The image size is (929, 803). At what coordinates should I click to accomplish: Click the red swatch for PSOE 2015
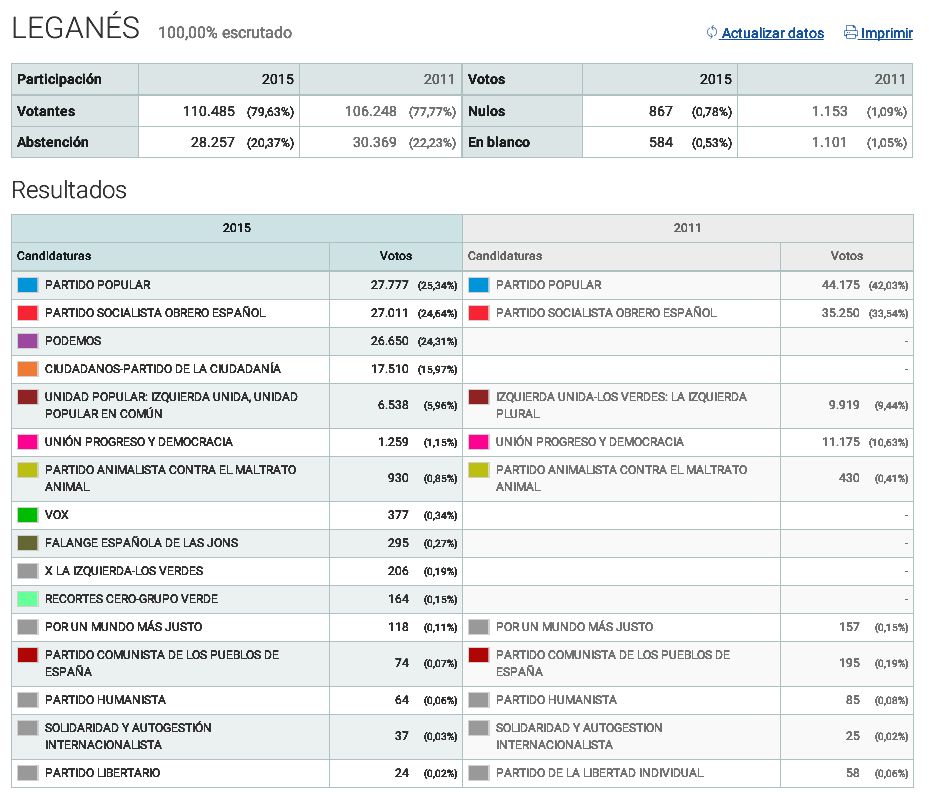(28, 313)
